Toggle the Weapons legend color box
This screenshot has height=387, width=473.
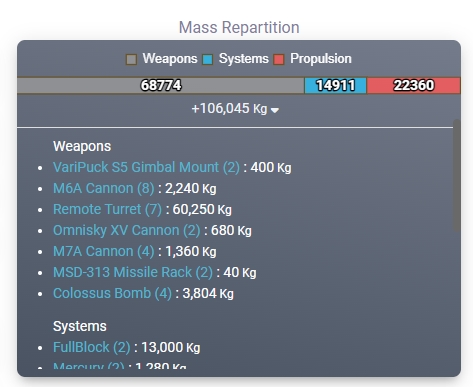point(131,59)
